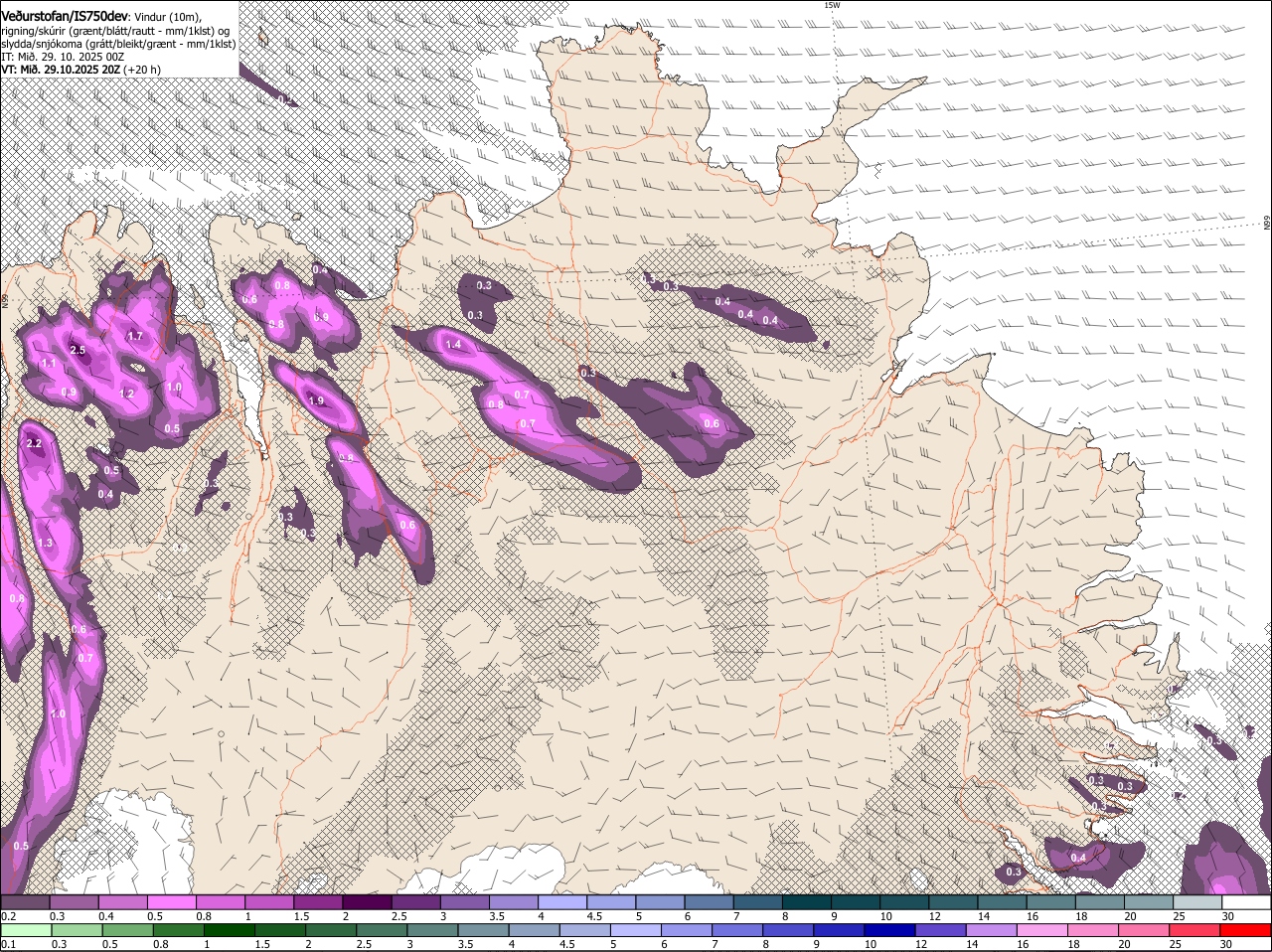The height and width of the screenshot is (952, 1272).
Task: Click the '0.1' label under lower legend
Action: 9,944
